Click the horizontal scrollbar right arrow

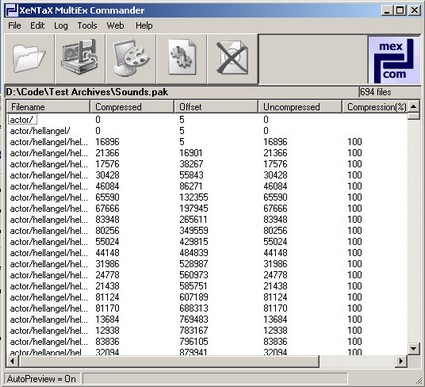pyautogui.click(x=401, y=361)
